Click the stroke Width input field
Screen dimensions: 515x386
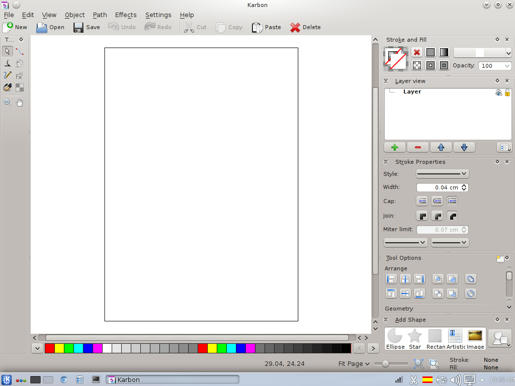click(442, 187)
